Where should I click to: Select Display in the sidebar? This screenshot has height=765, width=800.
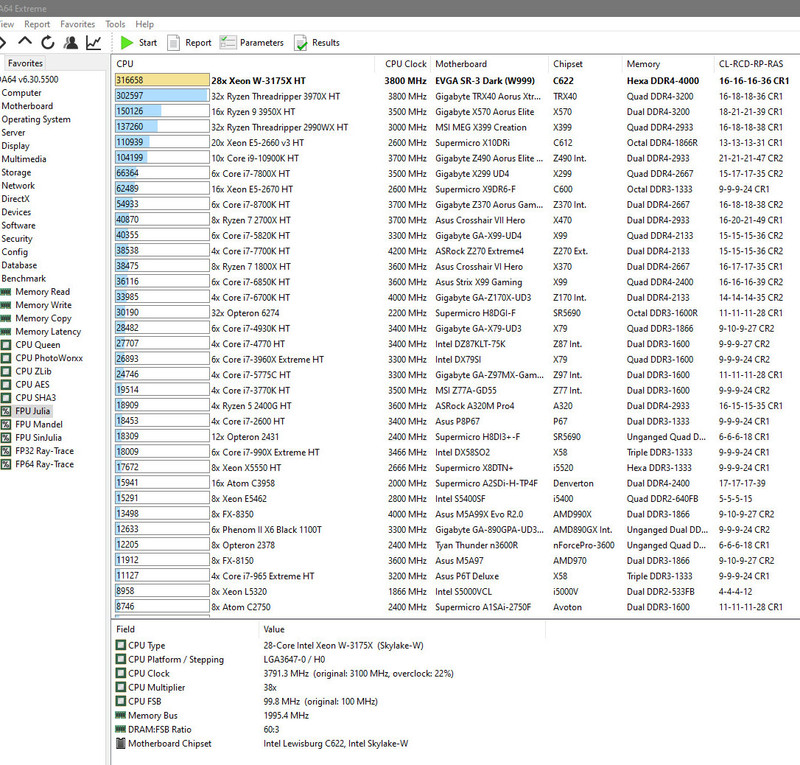[x=15, y=146]
